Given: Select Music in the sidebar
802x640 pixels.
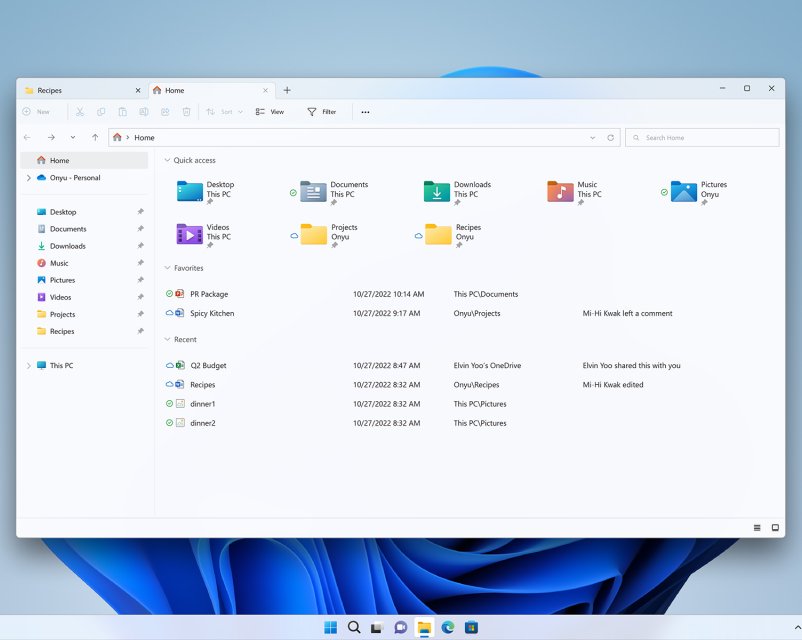Looking at the screenshot, I should point(84,263).
